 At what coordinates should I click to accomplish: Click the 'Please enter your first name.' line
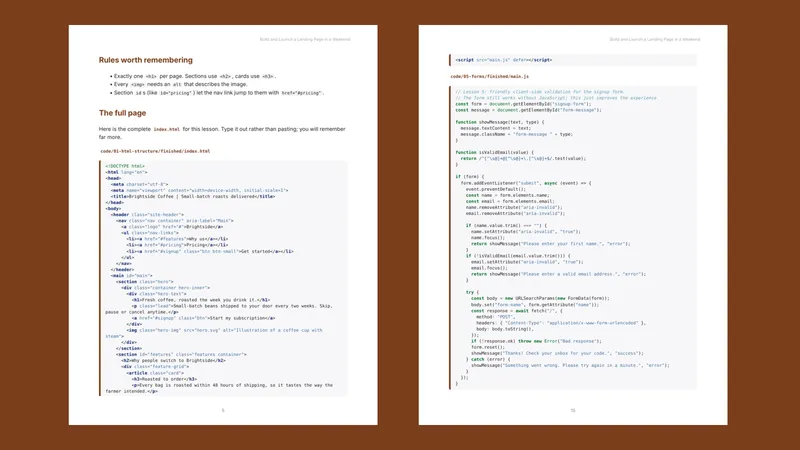click(x=551, y=244)
